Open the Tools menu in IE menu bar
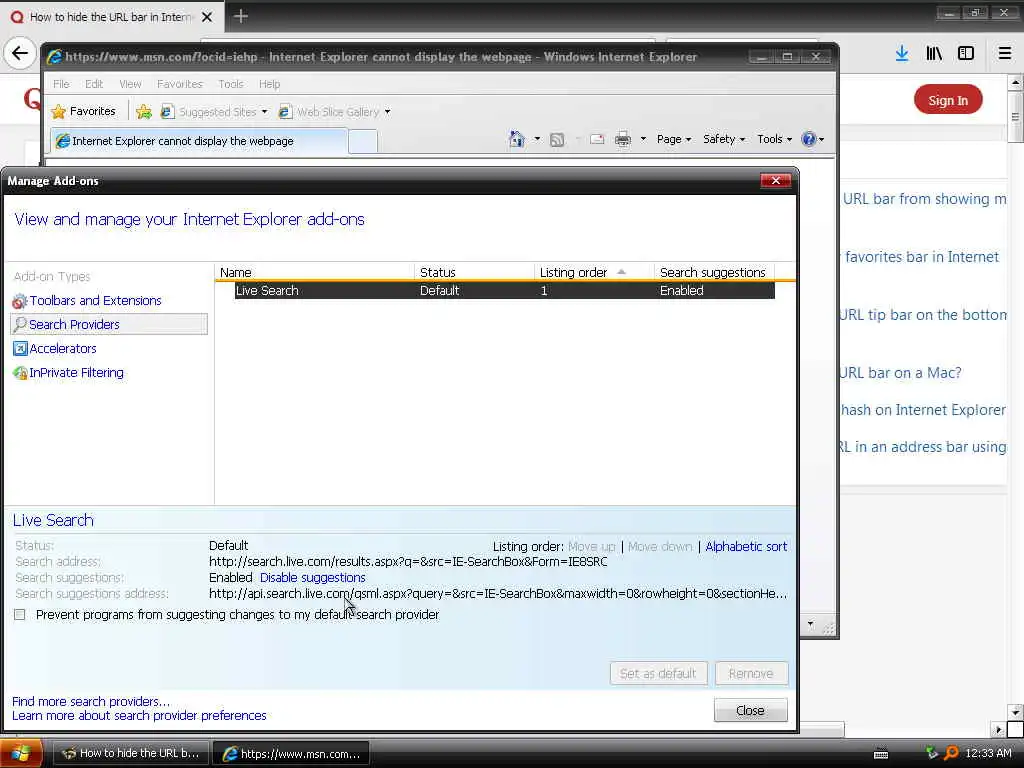 click(231, 84)
